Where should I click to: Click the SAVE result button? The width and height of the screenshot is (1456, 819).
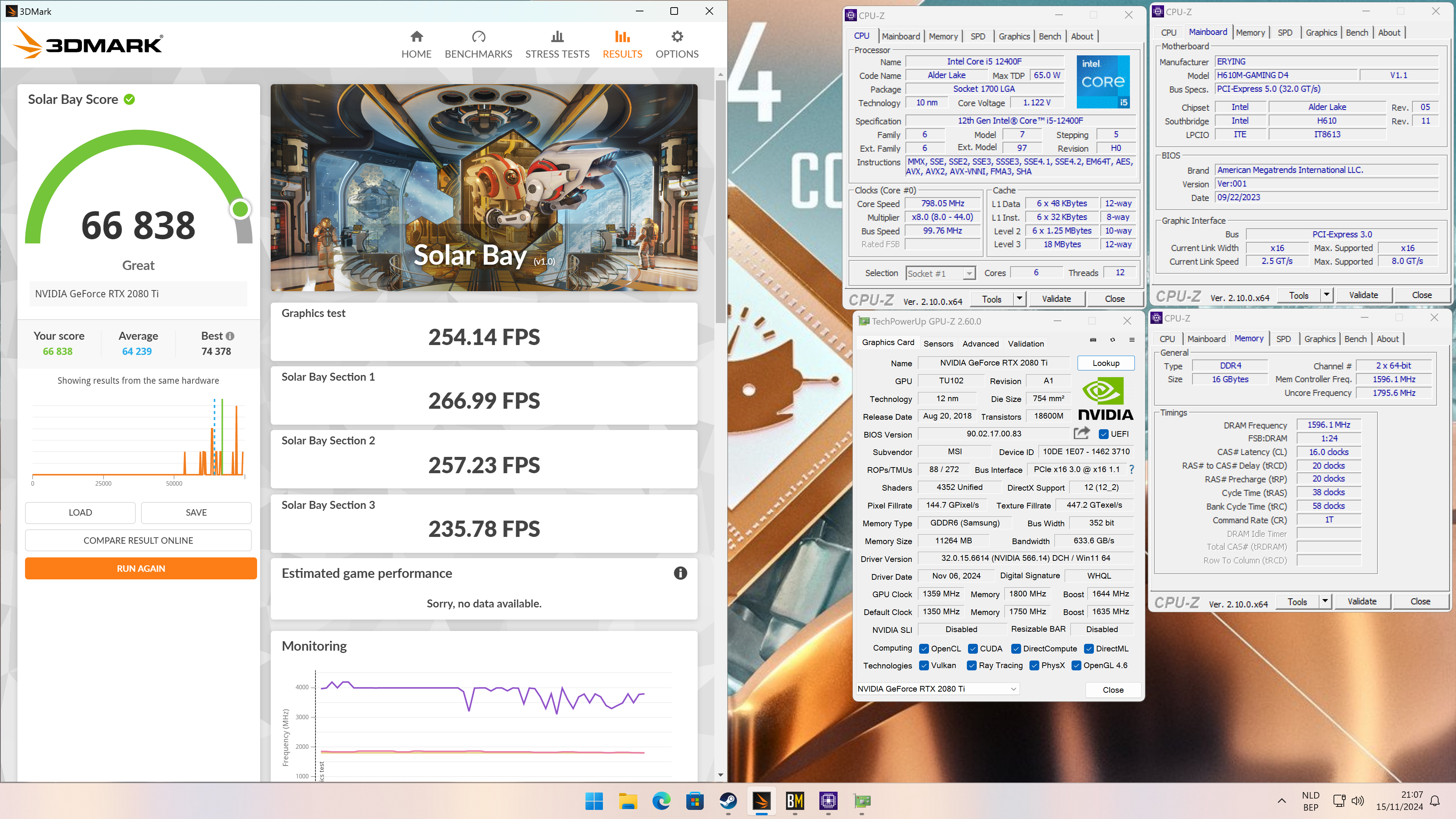click(196, 513)
